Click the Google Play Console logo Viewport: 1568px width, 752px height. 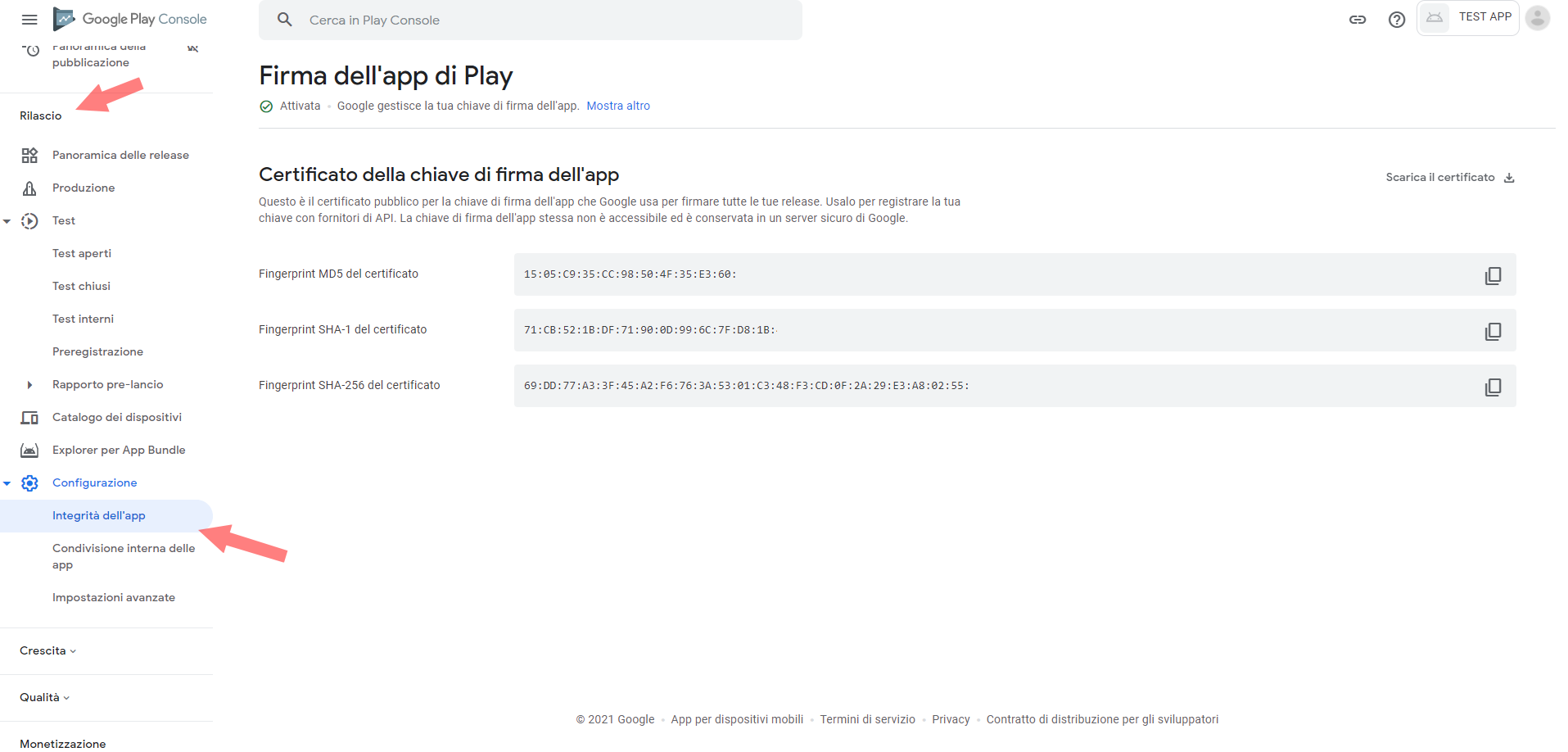pos(129,18)
